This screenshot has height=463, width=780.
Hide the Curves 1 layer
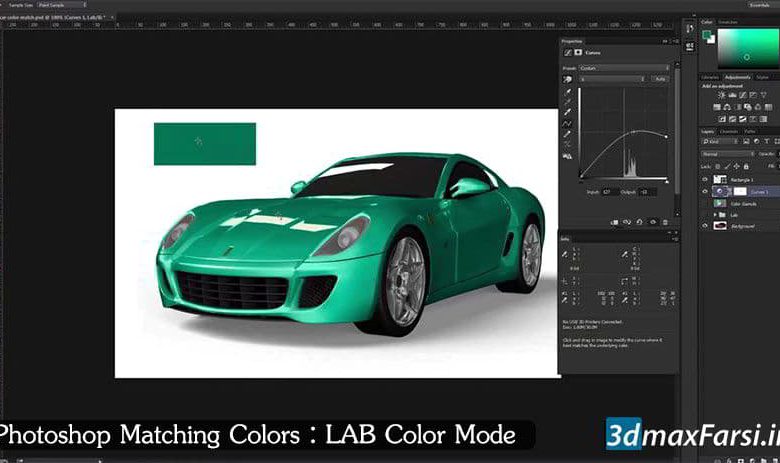tap(705, 191)
